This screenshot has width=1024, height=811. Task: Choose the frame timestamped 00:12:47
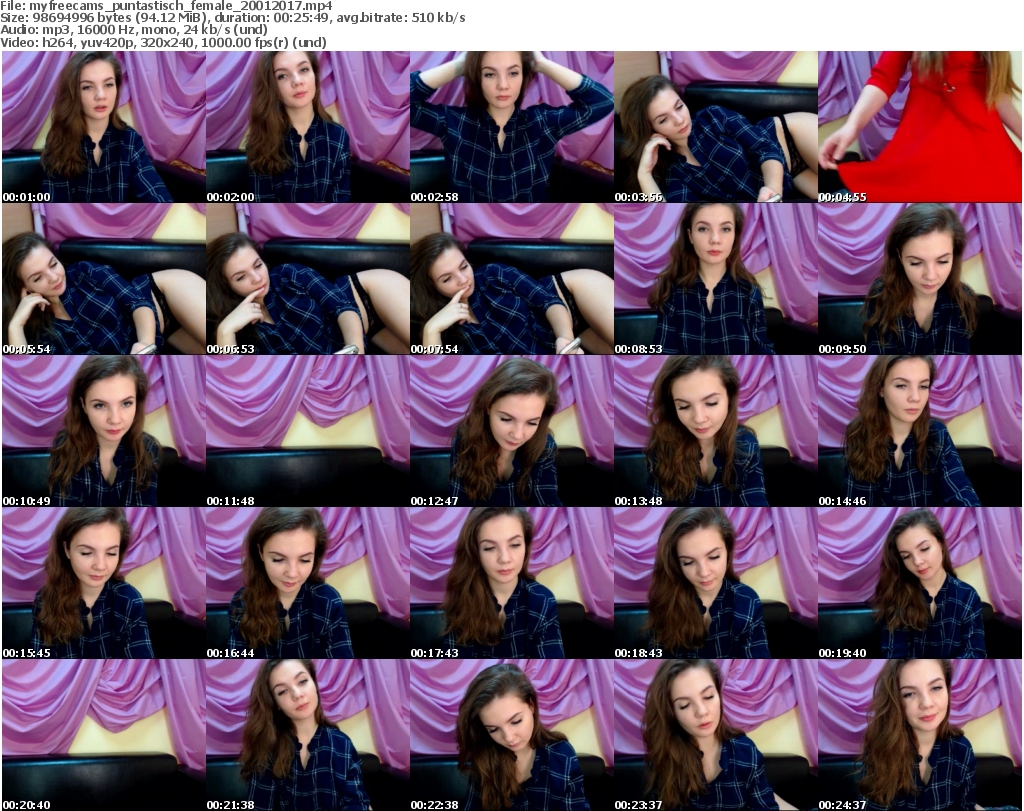[x=512, y=431]
